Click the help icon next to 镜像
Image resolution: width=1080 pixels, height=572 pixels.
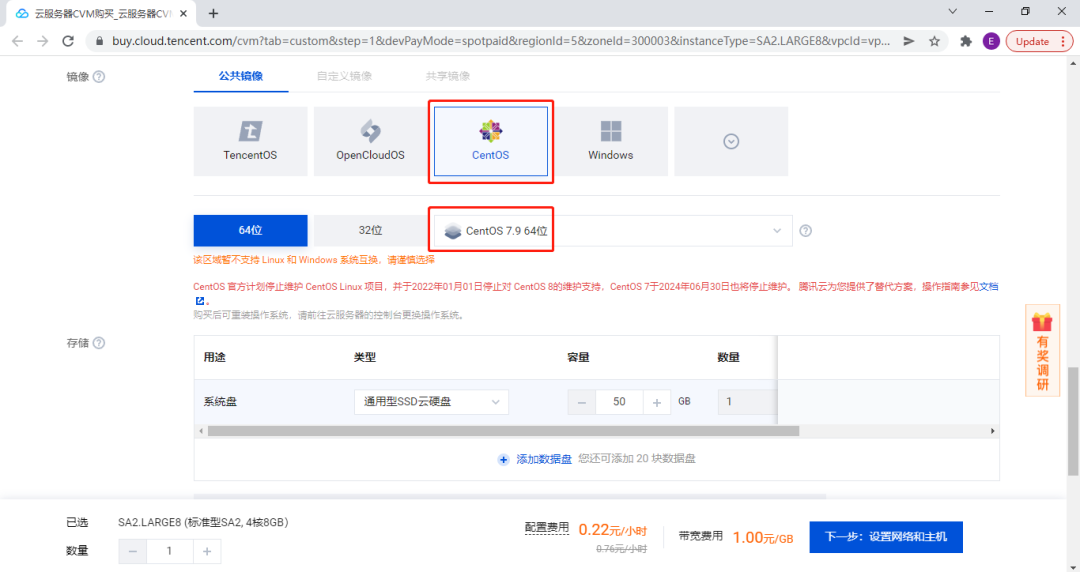click(99, 76)
